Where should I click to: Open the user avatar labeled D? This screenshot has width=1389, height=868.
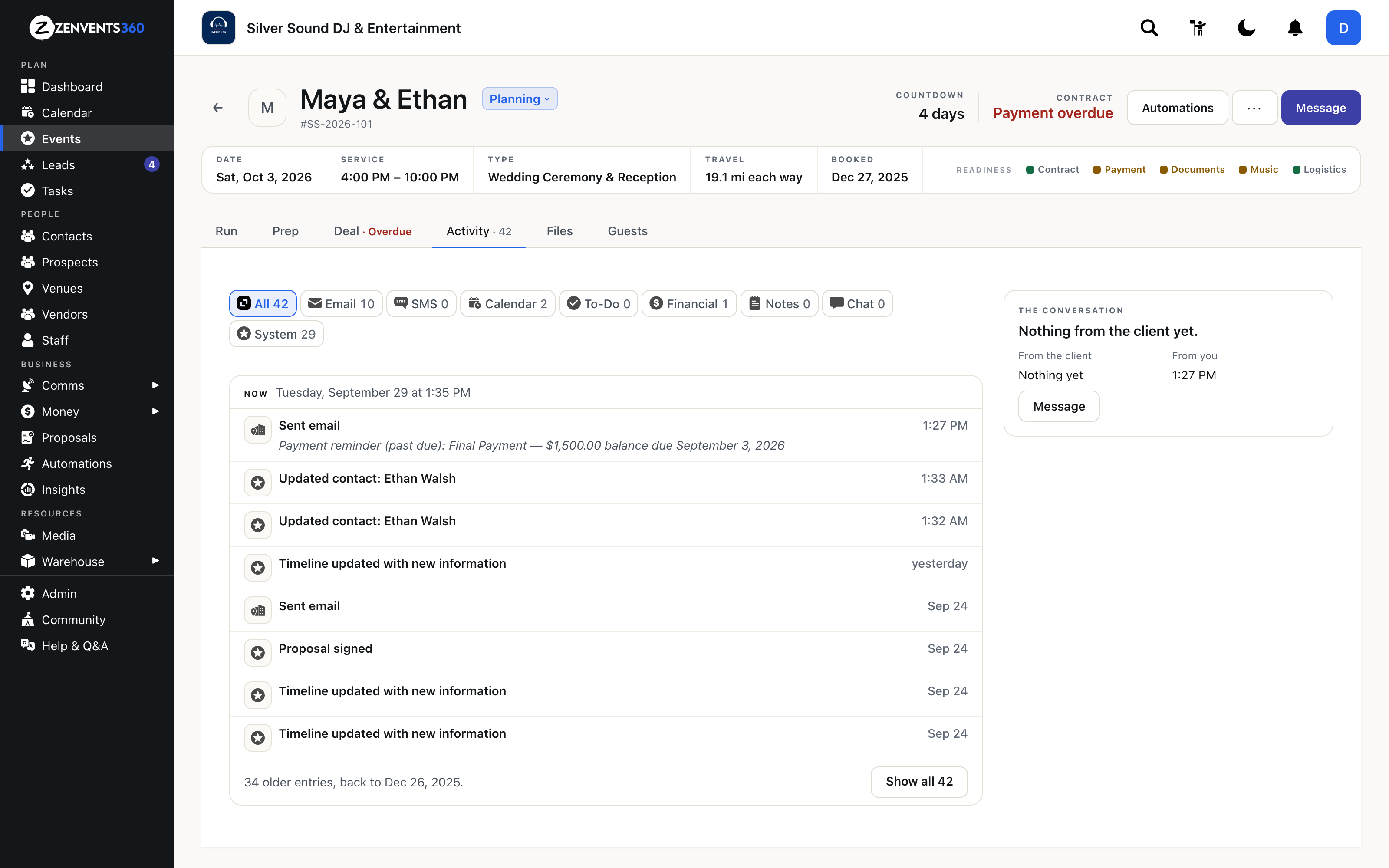(x=1343, y=27)
